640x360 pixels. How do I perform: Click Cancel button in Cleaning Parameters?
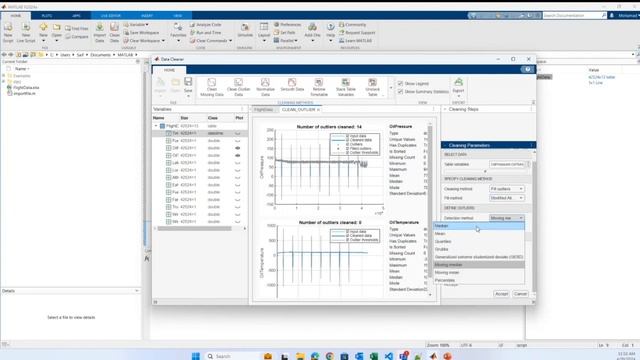click(520, 294)
